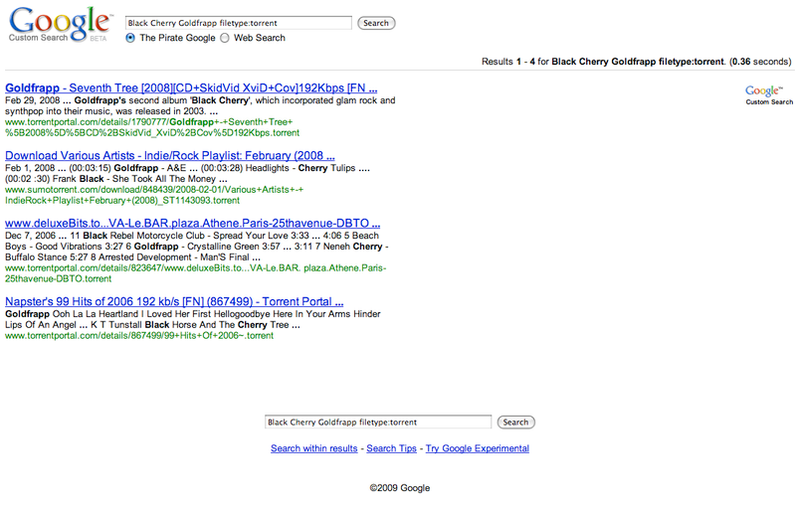
Task: Open the Try Google Experimental link
Action: [477, 448]
